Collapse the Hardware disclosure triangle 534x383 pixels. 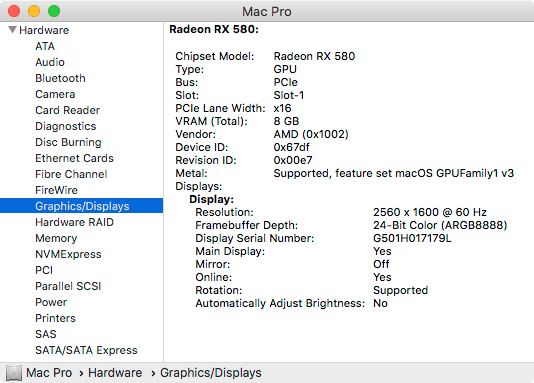(x=12, y=30)
